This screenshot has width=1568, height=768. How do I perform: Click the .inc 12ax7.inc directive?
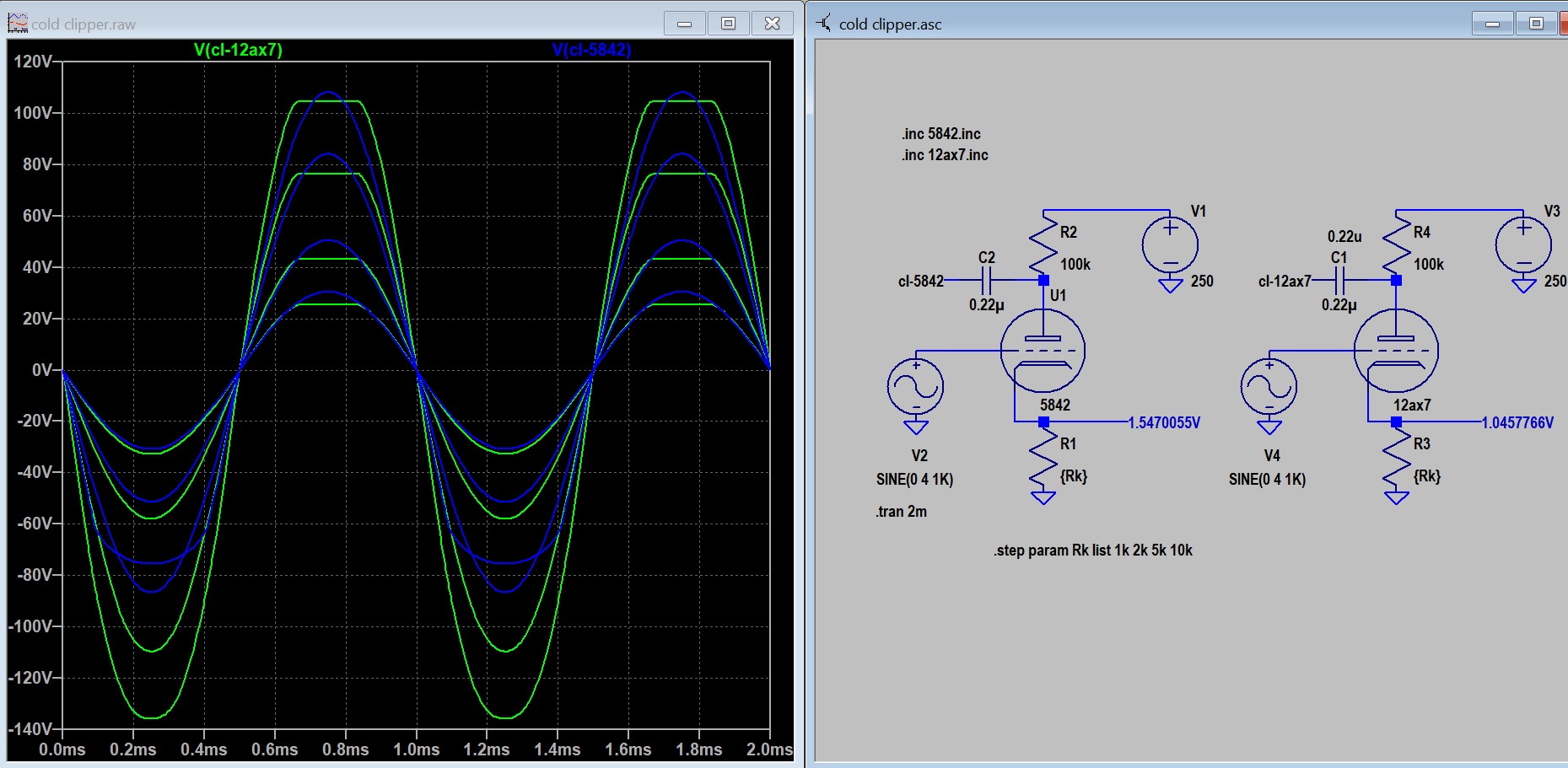pyautogui.click(x=945, y=155)
